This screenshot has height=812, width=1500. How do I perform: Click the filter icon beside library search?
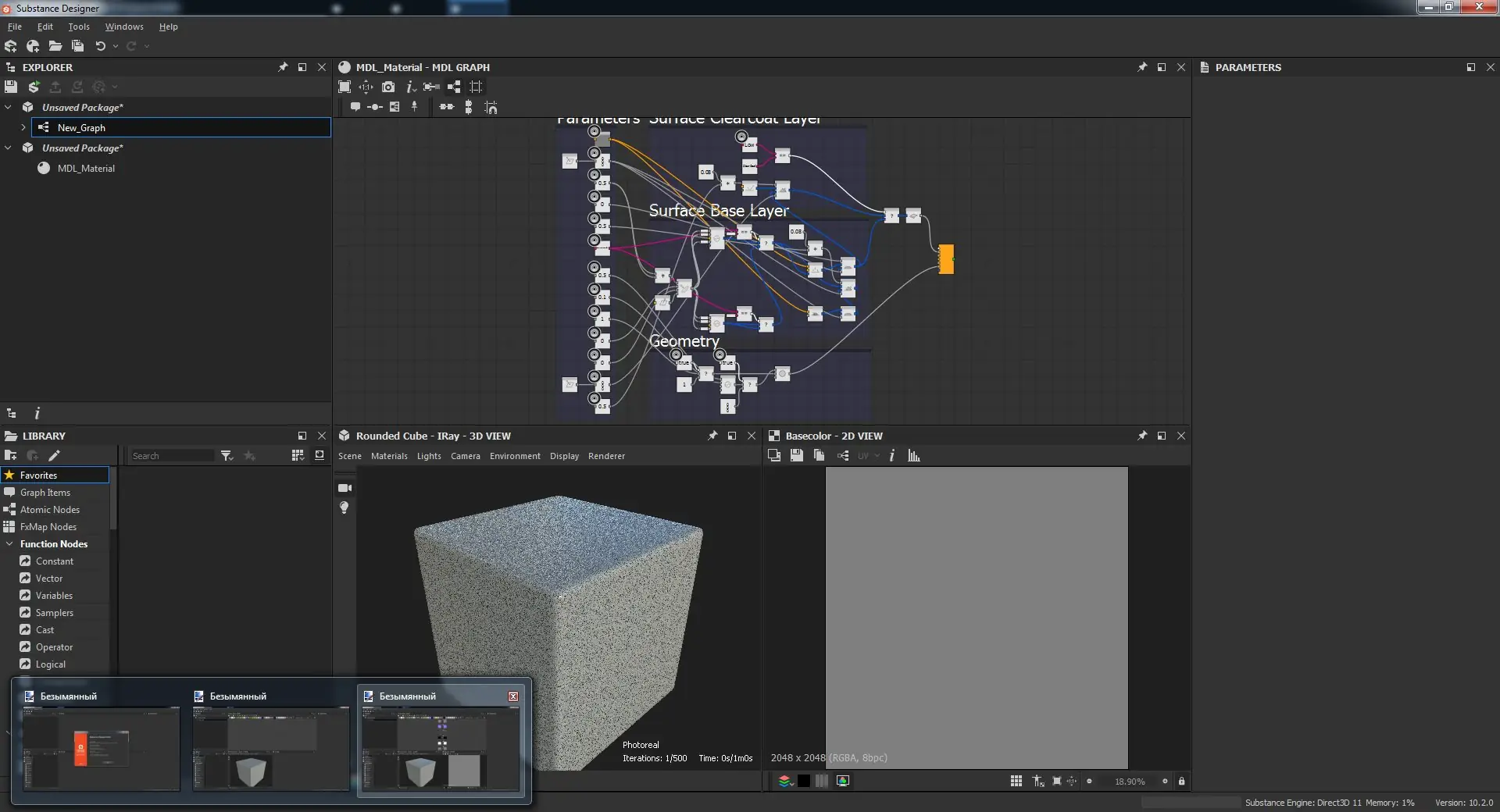pos(227,456)
